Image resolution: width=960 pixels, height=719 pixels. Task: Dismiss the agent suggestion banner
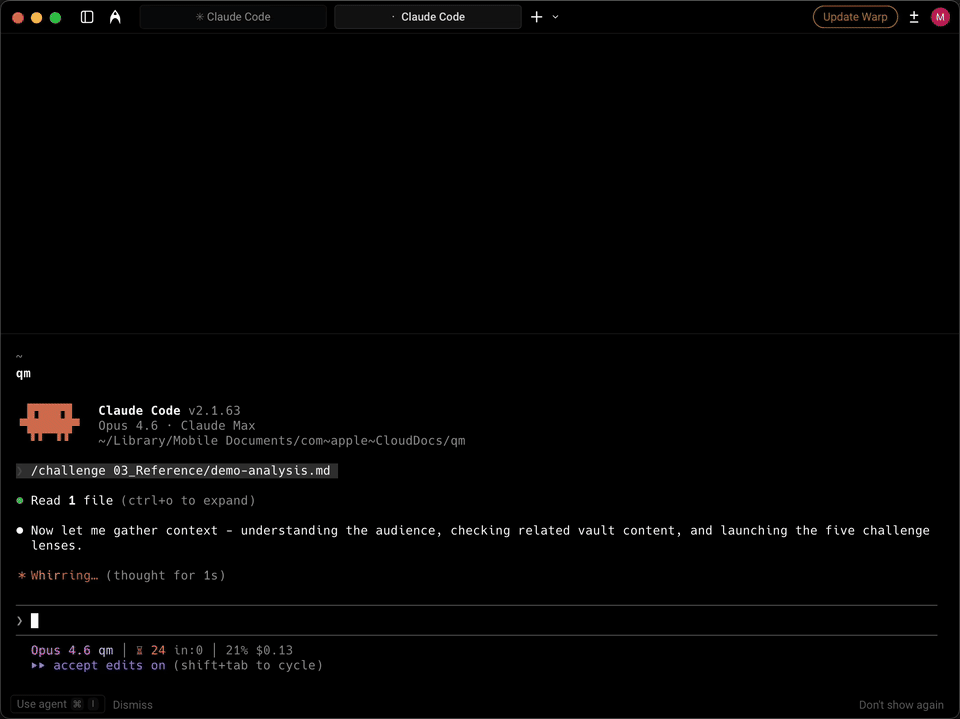[x=132, y=704]
